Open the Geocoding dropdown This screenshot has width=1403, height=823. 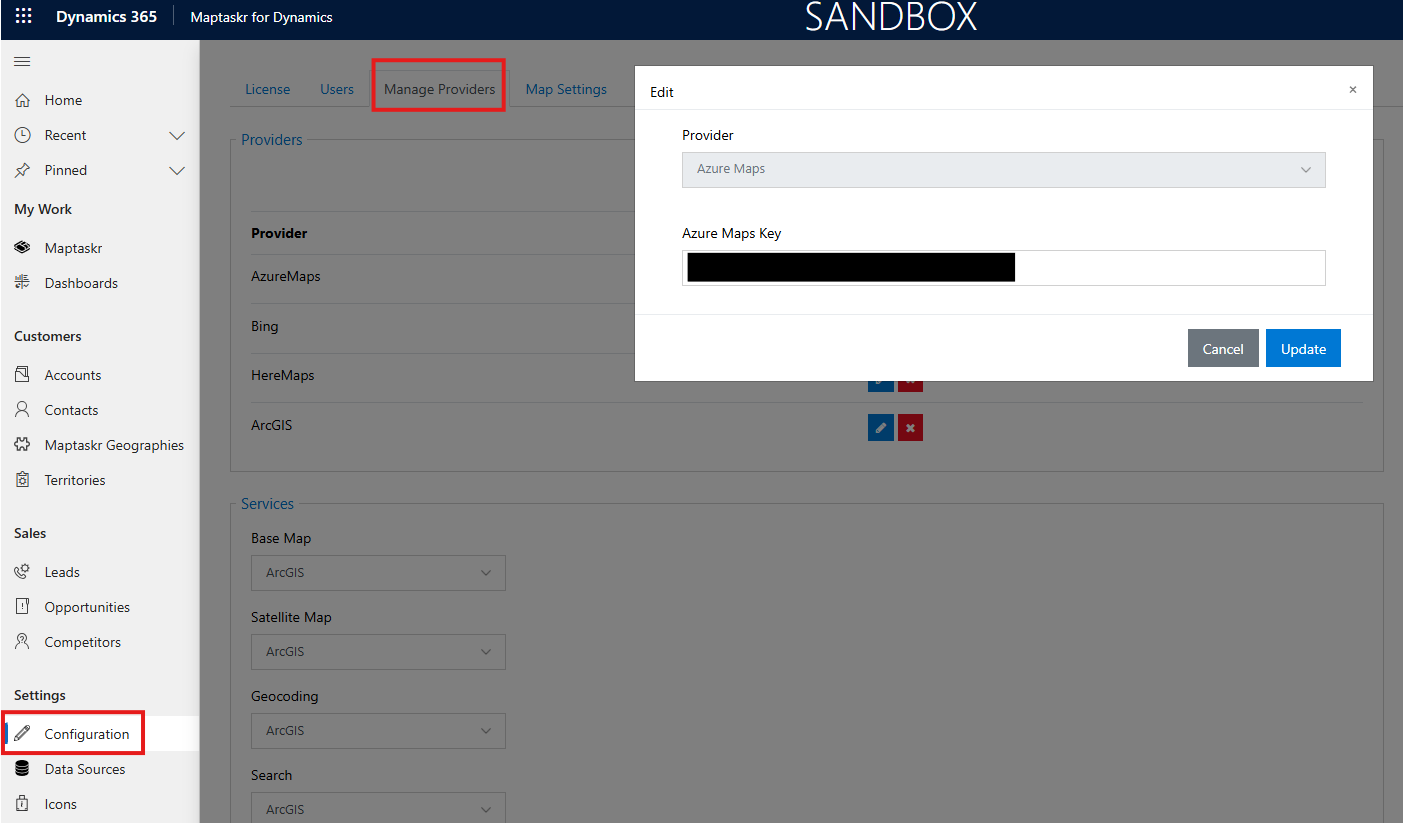(378, 731)
